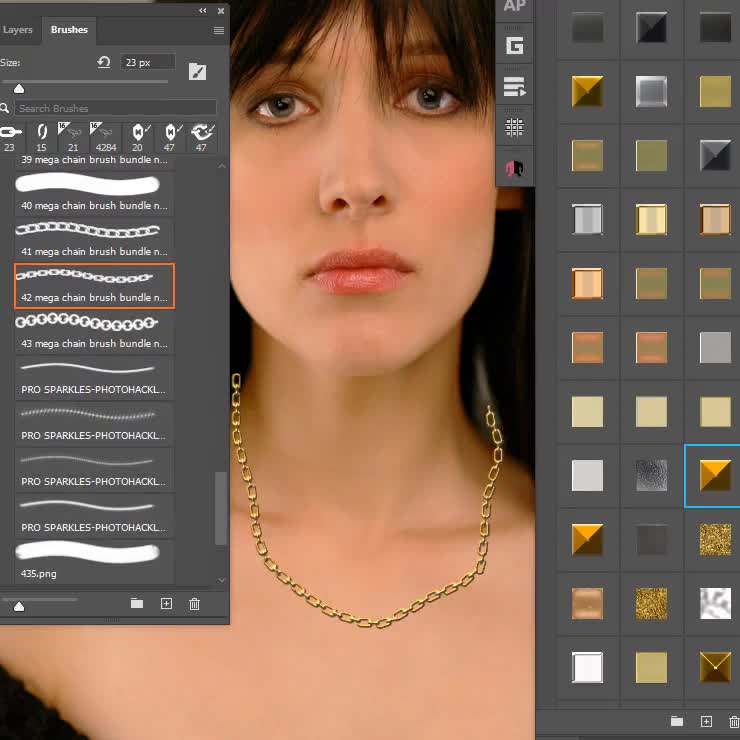Screen dimensions: 740x740
Task: Click the brush list scroll up arrow
Action: [x=222, y=166]
